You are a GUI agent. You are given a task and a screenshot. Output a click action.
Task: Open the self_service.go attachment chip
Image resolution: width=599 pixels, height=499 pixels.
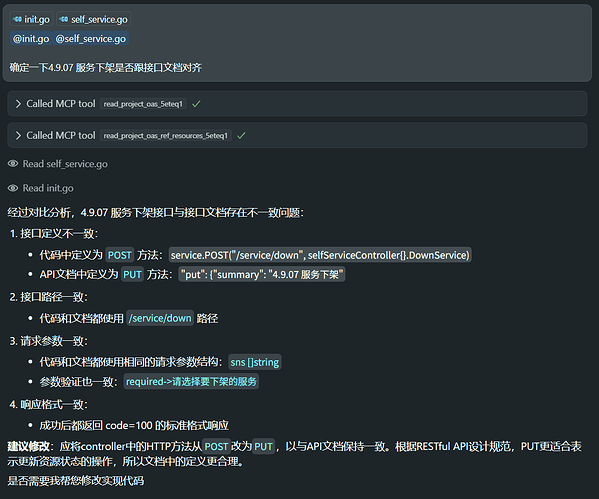(94, 19)
